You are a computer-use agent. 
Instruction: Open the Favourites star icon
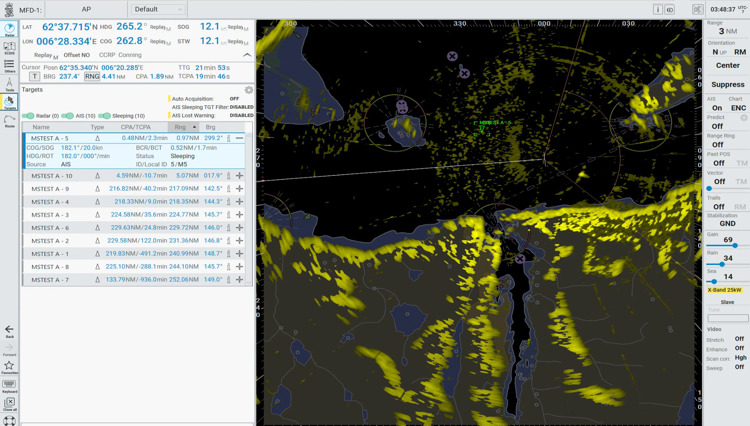(x=9, y=366)
